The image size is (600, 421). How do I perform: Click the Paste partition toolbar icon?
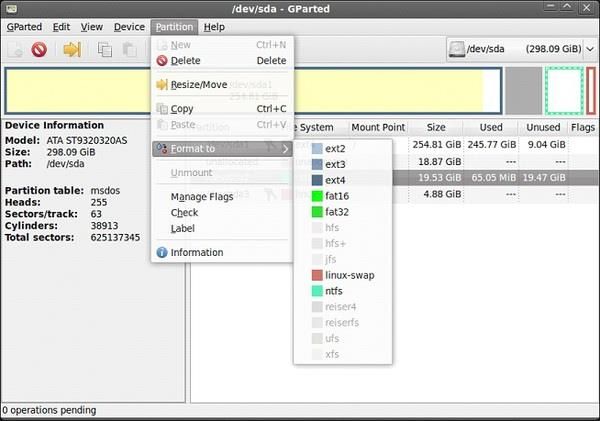[129, 49]
